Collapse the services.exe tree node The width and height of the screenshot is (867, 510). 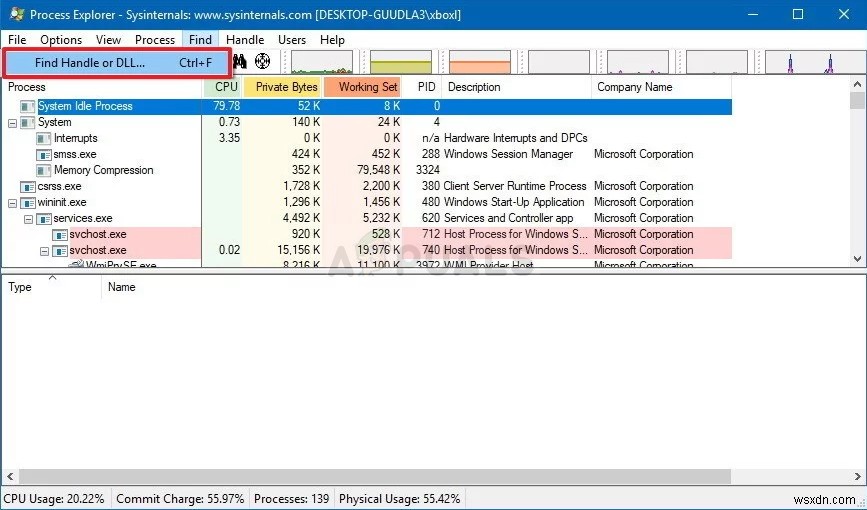click(x=28, y=219)
